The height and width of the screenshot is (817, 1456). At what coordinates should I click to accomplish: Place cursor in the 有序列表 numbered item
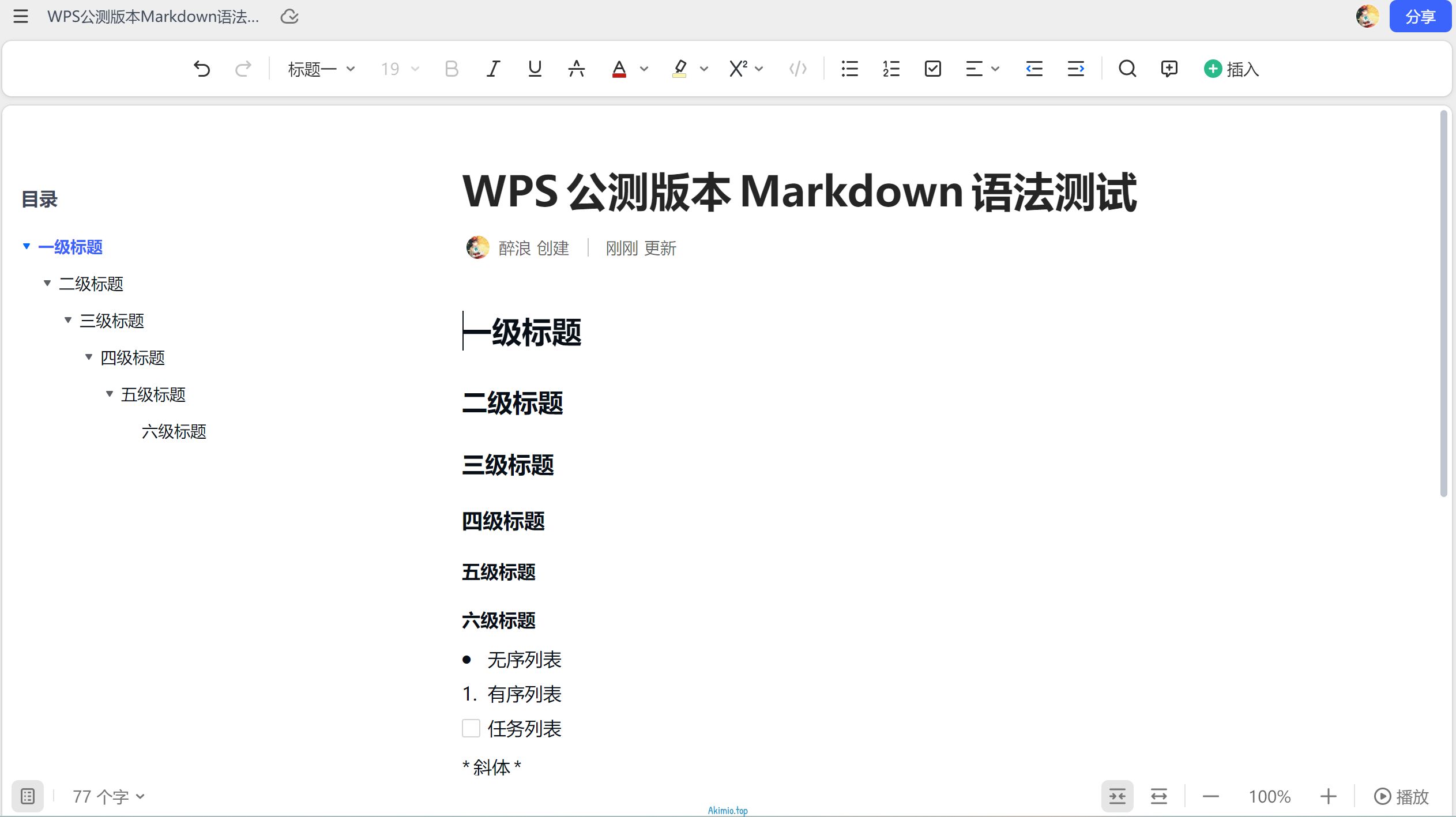(x=525, y=694)
